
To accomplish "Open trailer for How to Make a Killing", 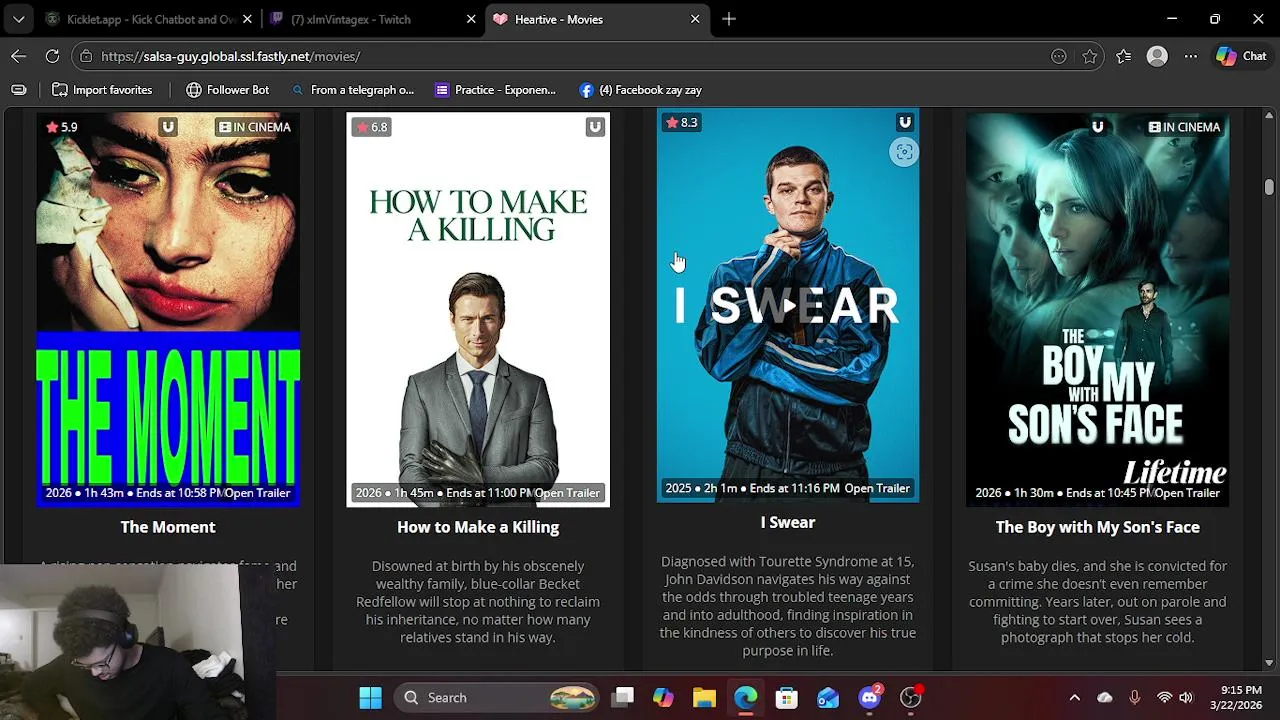I will [567, 493].
